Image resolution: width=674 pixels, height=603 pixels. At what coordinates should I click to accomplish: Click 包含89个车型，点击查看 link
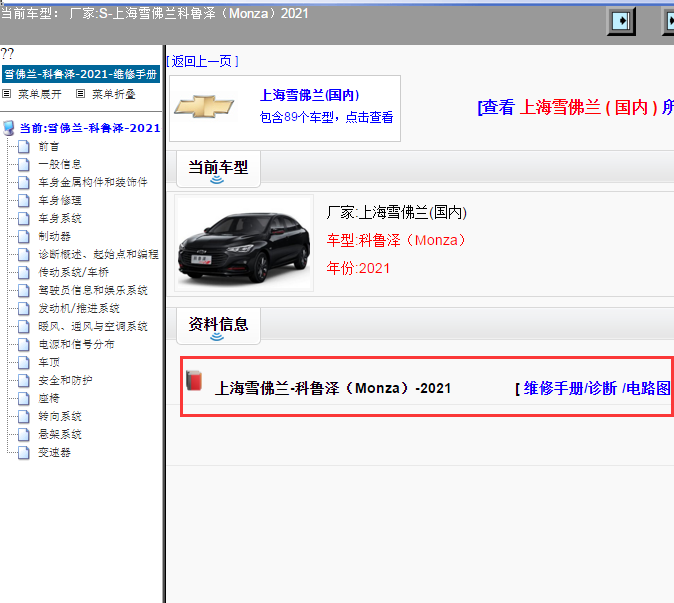tap(326, 117)
